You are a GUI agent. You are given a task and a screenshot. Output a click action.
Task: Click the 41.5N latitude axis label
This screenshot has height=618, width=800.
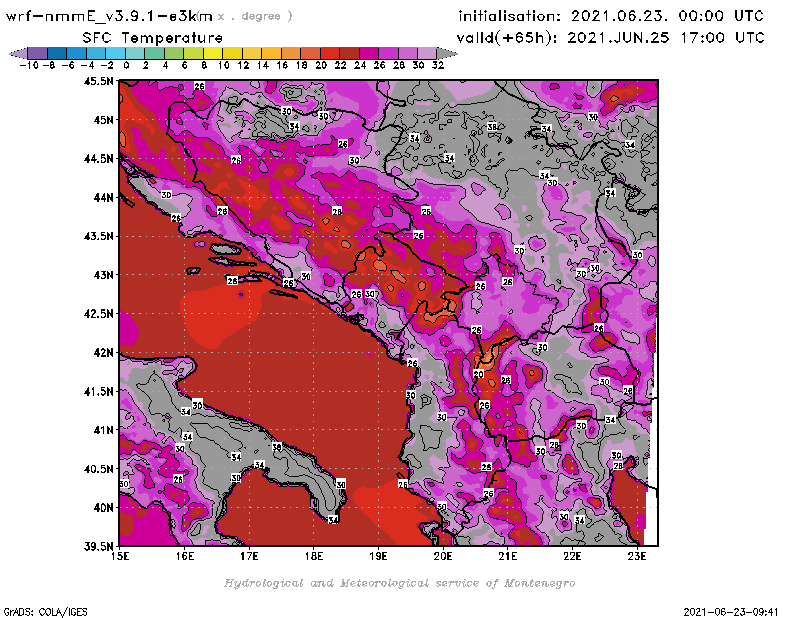(98, 391)
